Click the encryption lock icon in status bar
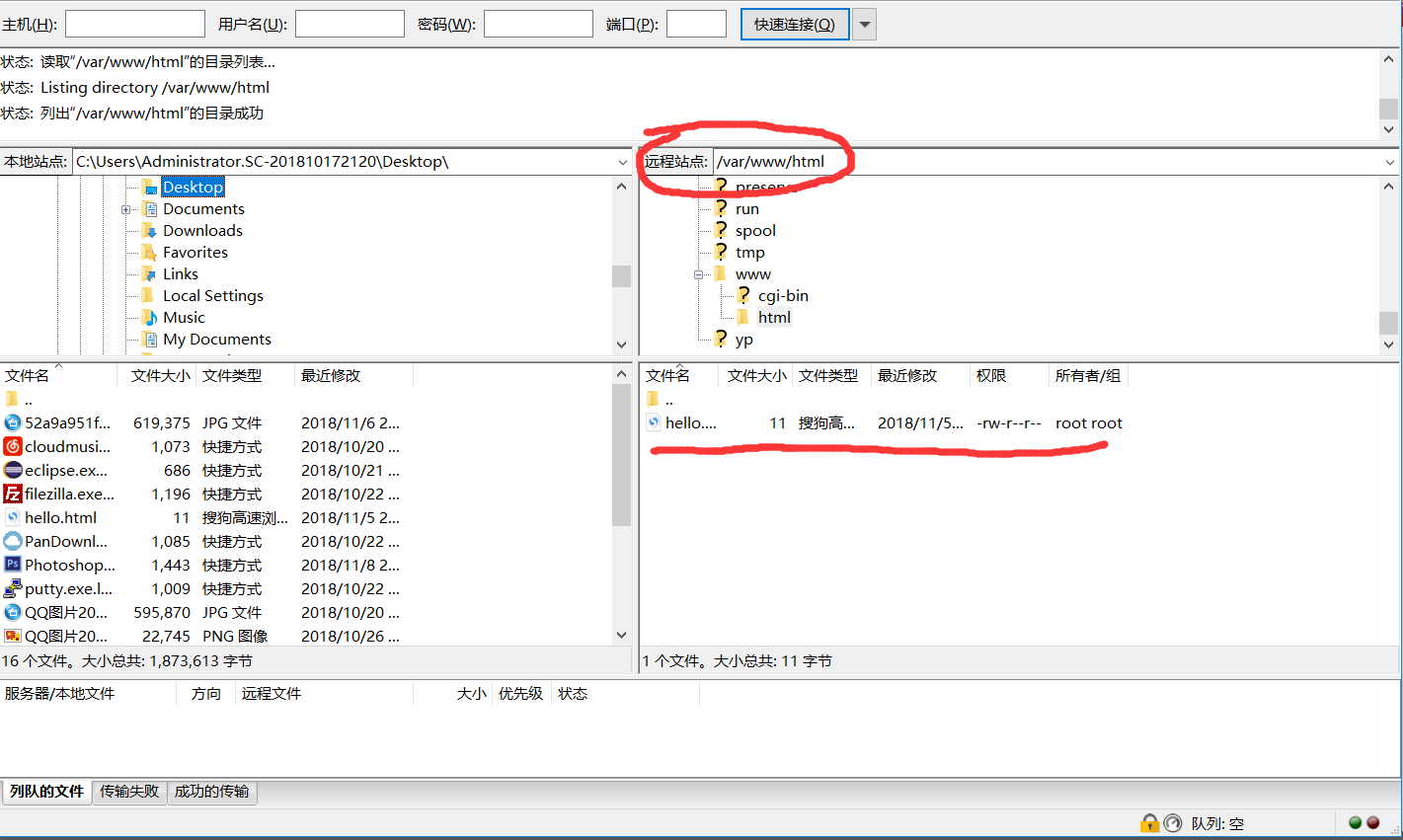Viewport: 1403px width, 840px height. click(1149, 822)
